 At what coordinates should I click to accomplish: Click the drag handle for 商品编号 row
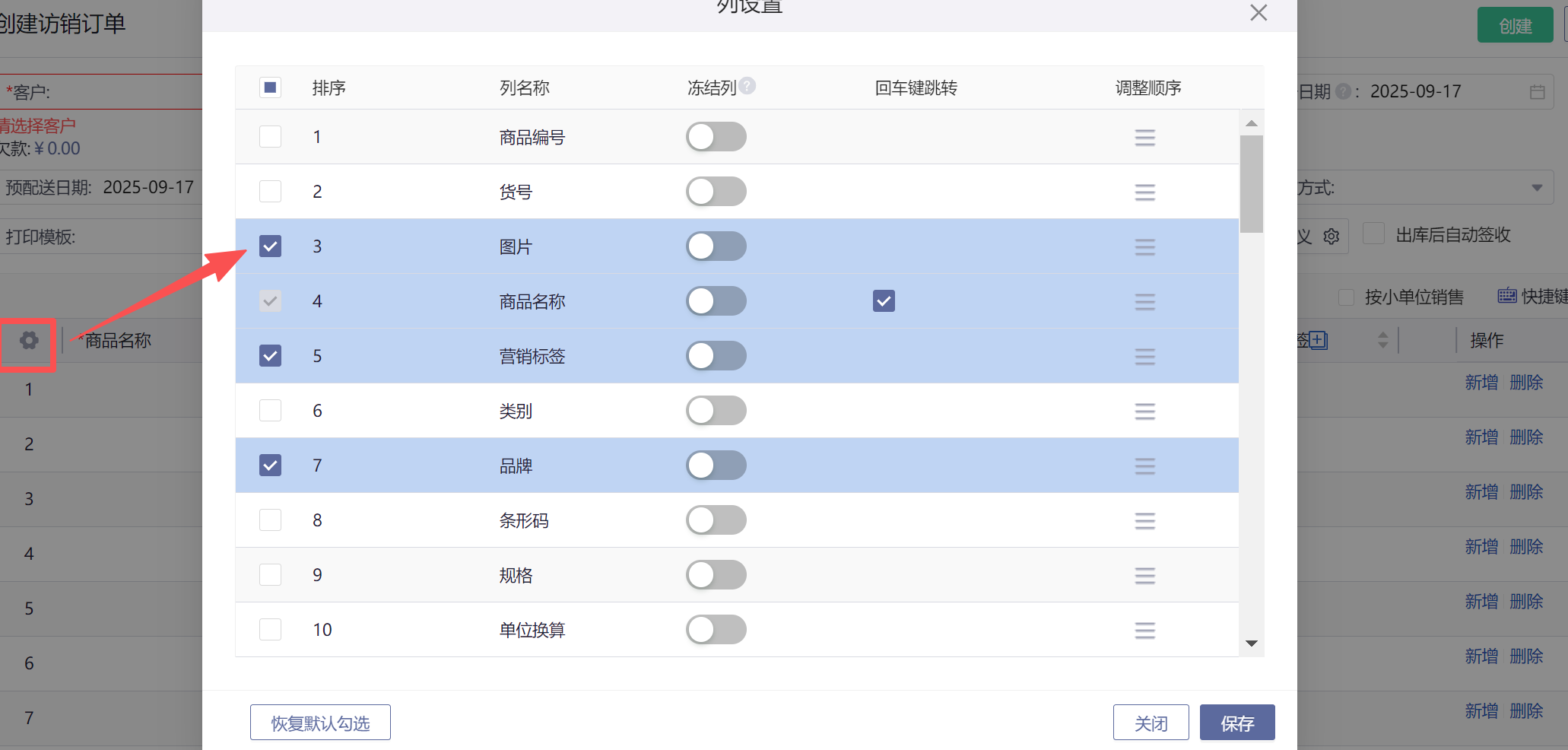[1144, 138]
